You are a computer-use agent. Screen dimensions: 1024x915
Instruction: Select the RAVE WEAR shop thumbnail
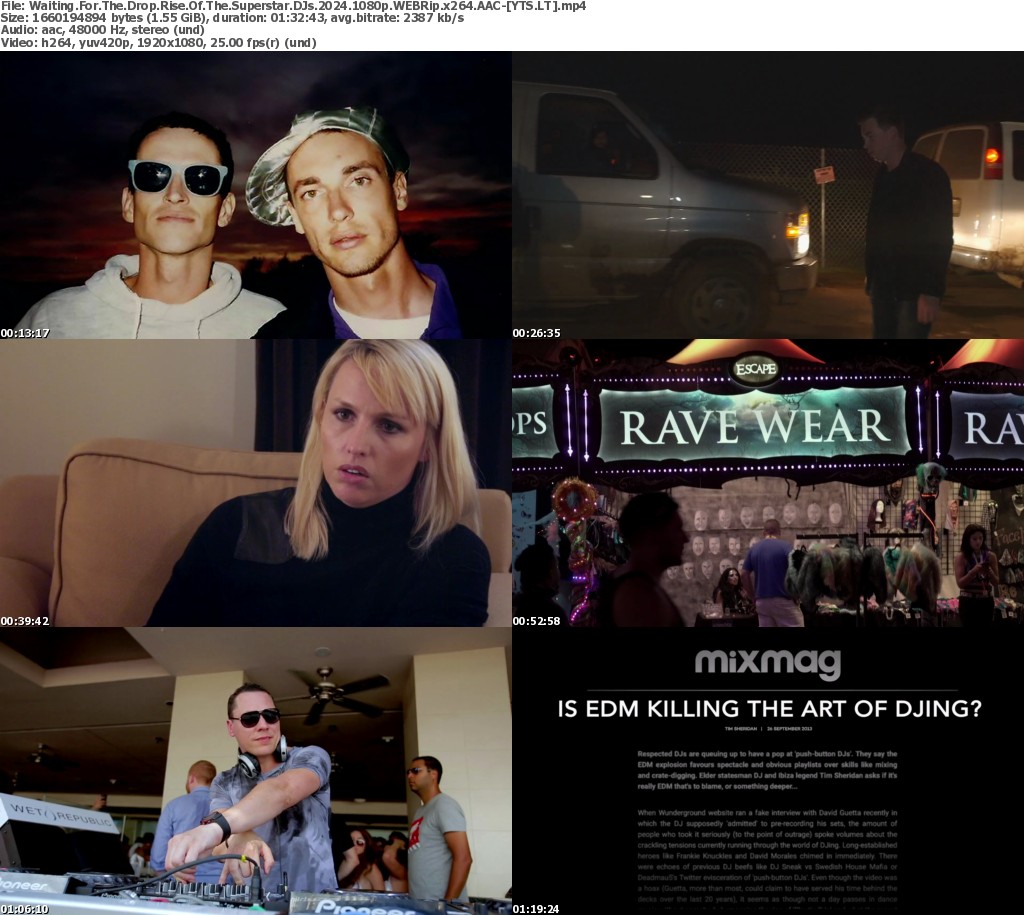768,483
